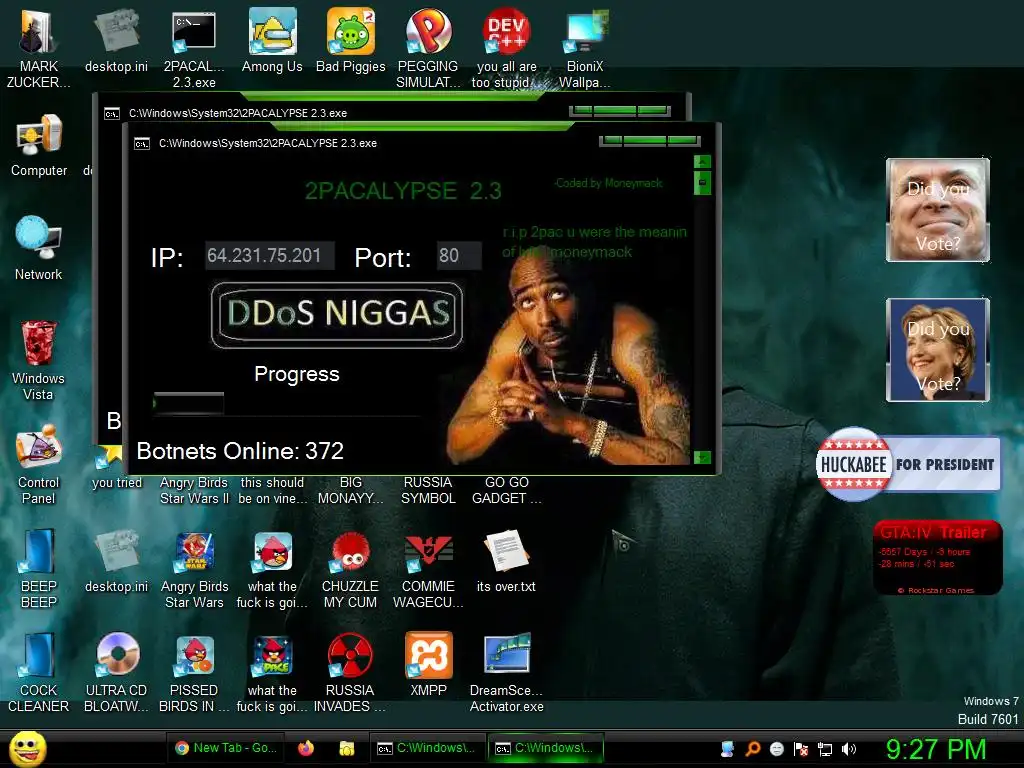Click the Huckabee For President gadget
The width and height of the screenshot is (1024, 768).
(908, 464)
